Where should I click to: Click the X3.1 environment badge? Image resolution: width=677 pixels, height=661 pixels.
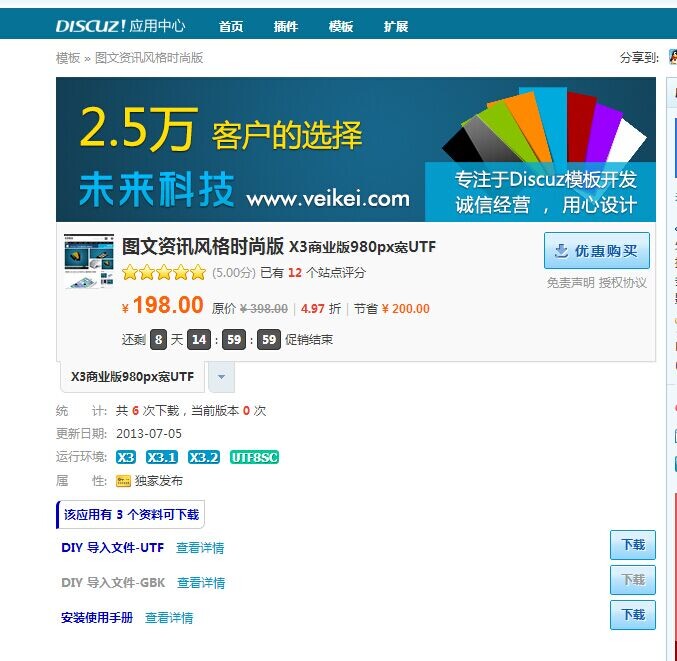161,457
